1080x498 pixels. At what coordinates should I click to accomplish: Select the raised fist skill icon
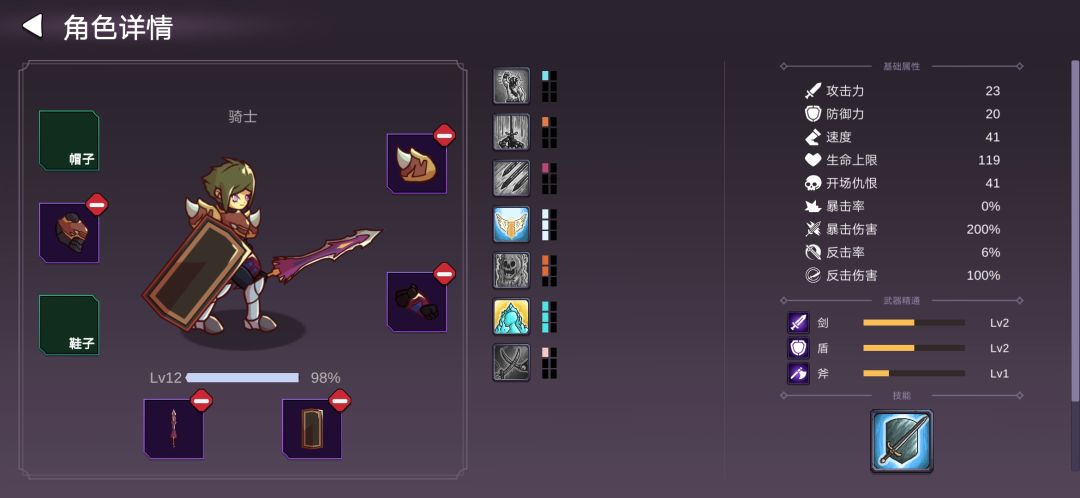pos(511,86)
